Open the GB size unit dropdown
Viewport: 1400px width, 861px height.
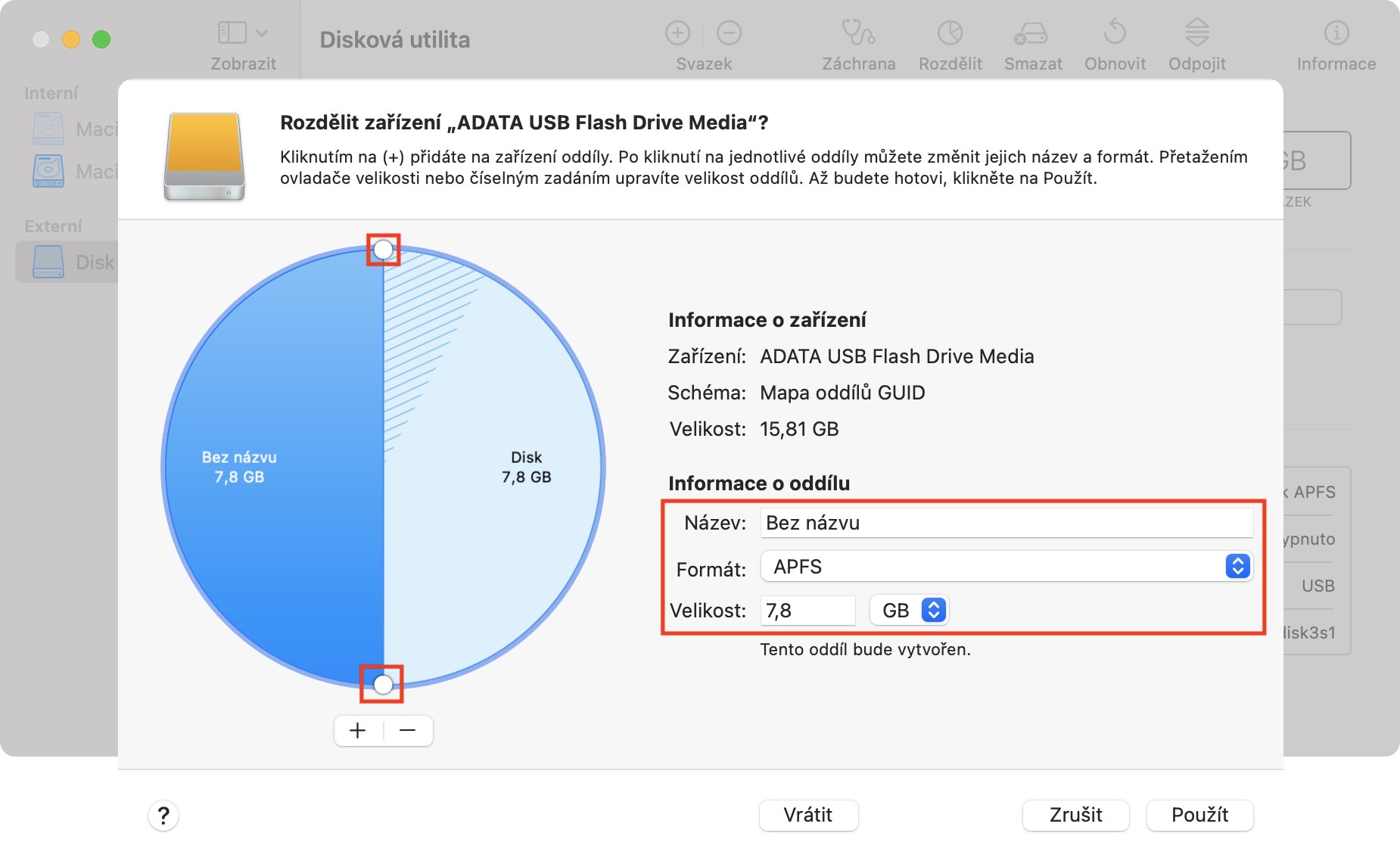pyautogui.click(x=910, y=611)
